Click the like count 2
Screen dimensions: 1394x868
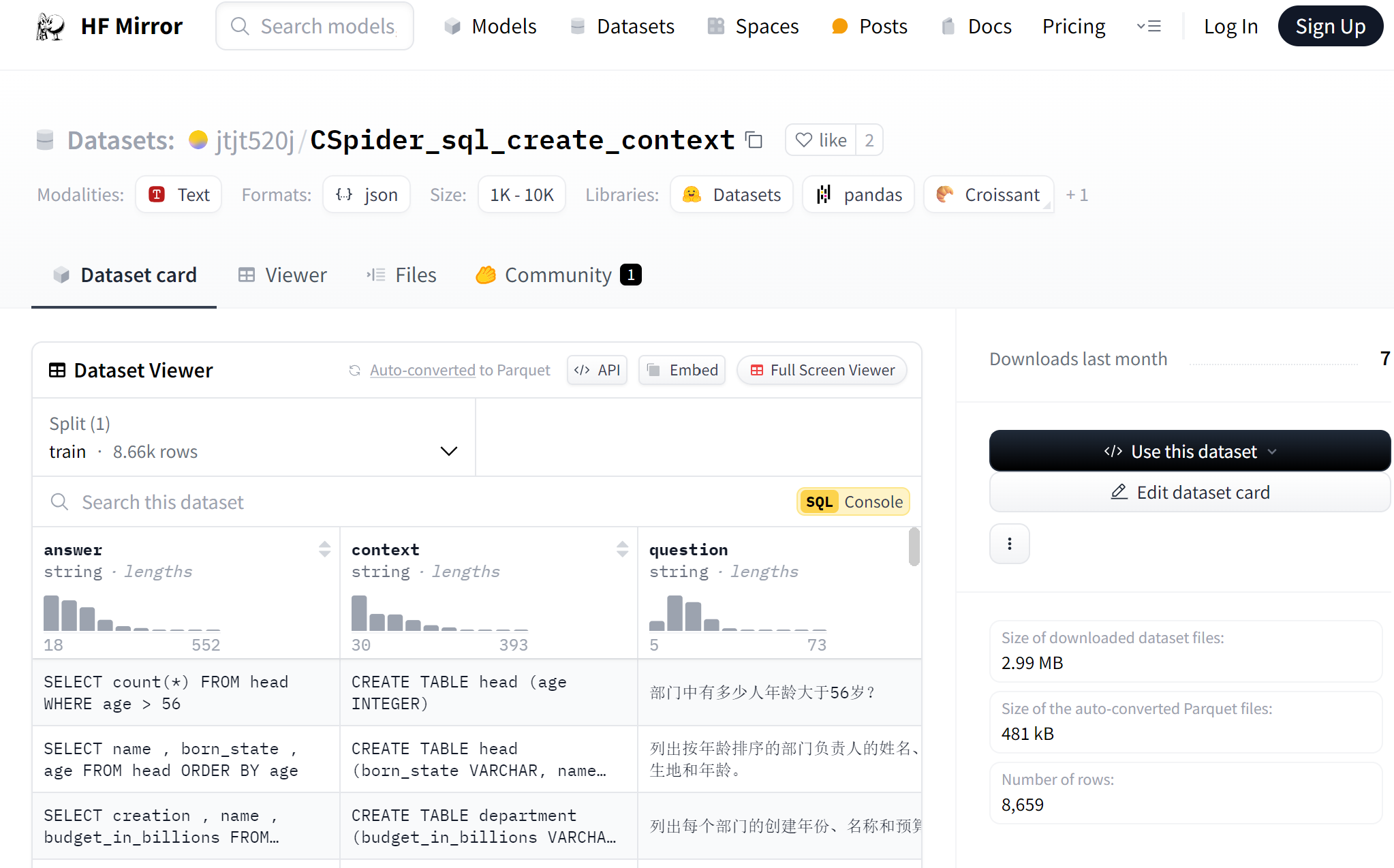[869, 140]
